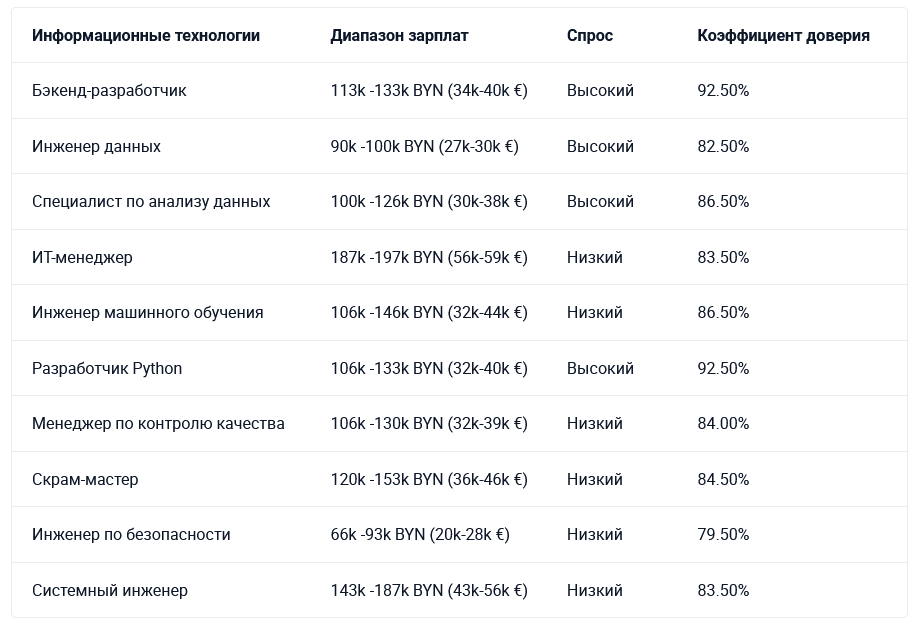This screenshot has height=629, width=920.
Task: Click salary range "90k -100k BYN (27k-30k €)"
Action: tap(425, 147)
